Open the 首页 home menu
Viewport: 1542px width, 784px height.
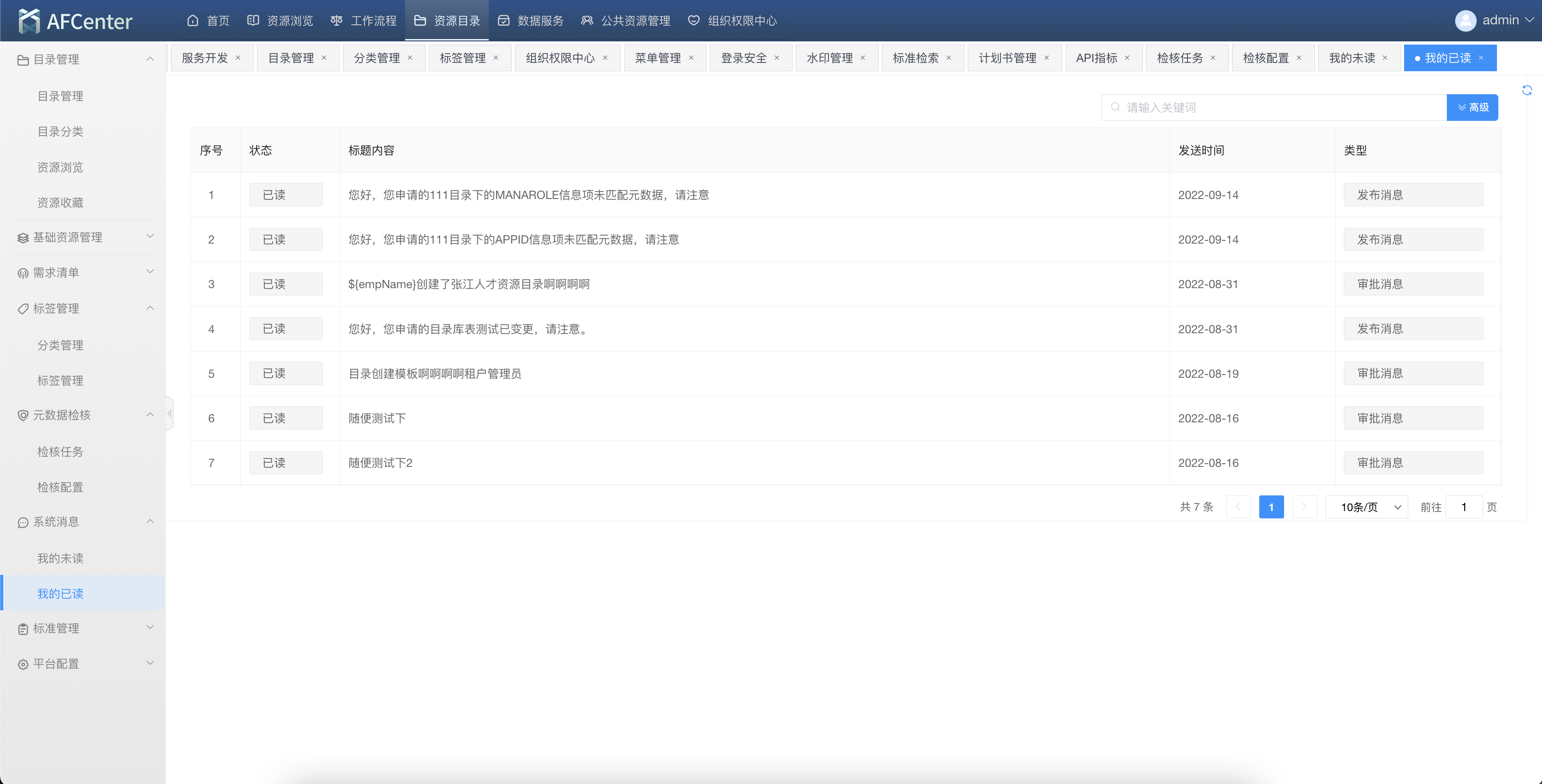[208, 21]
